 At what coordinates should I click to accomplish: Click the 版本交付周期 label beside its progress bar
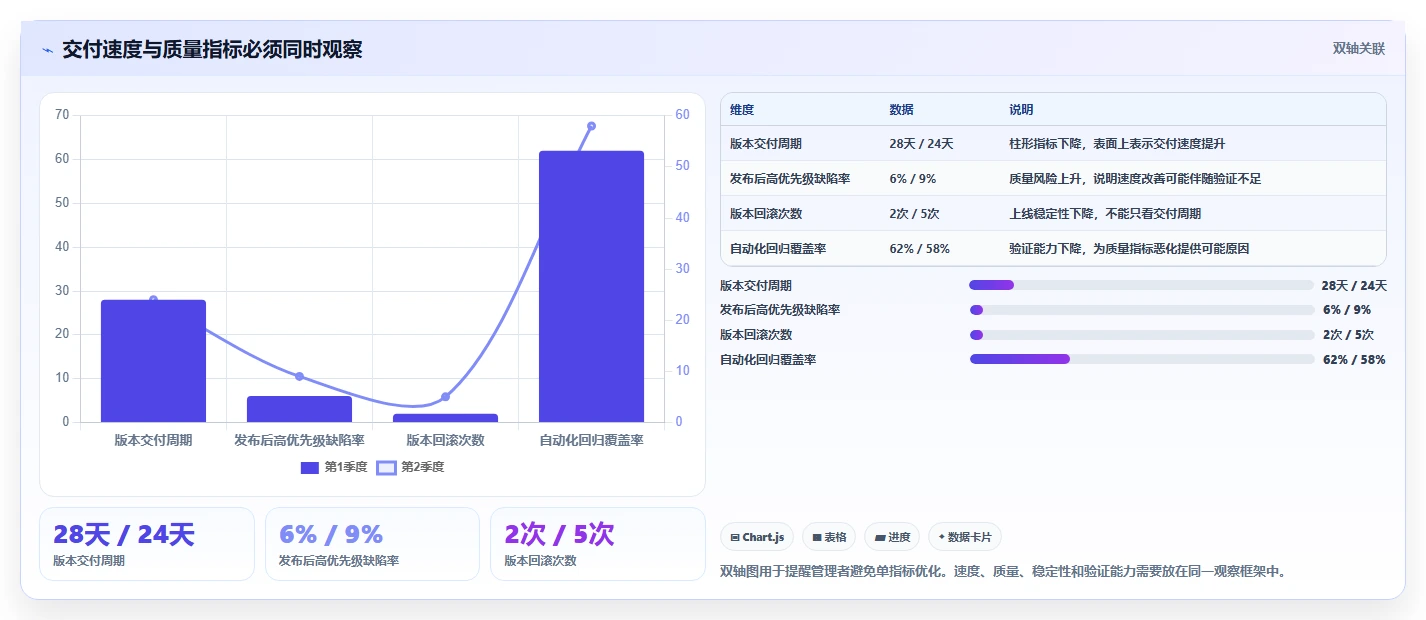pyautogui.click(x=756, y=286)
